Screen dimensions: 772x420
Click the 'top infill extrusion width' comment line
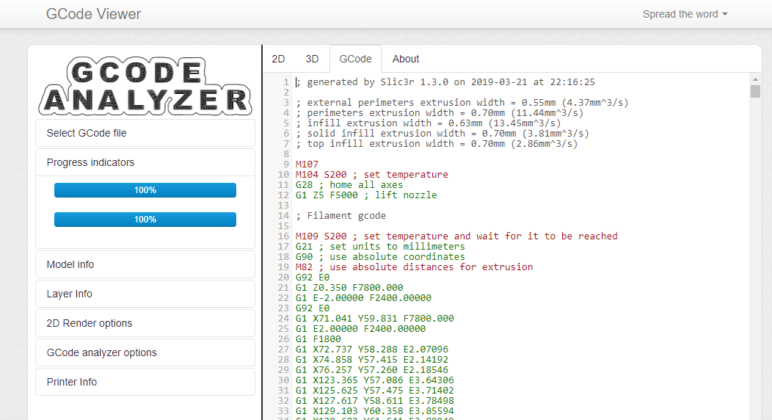click(436, 144)
